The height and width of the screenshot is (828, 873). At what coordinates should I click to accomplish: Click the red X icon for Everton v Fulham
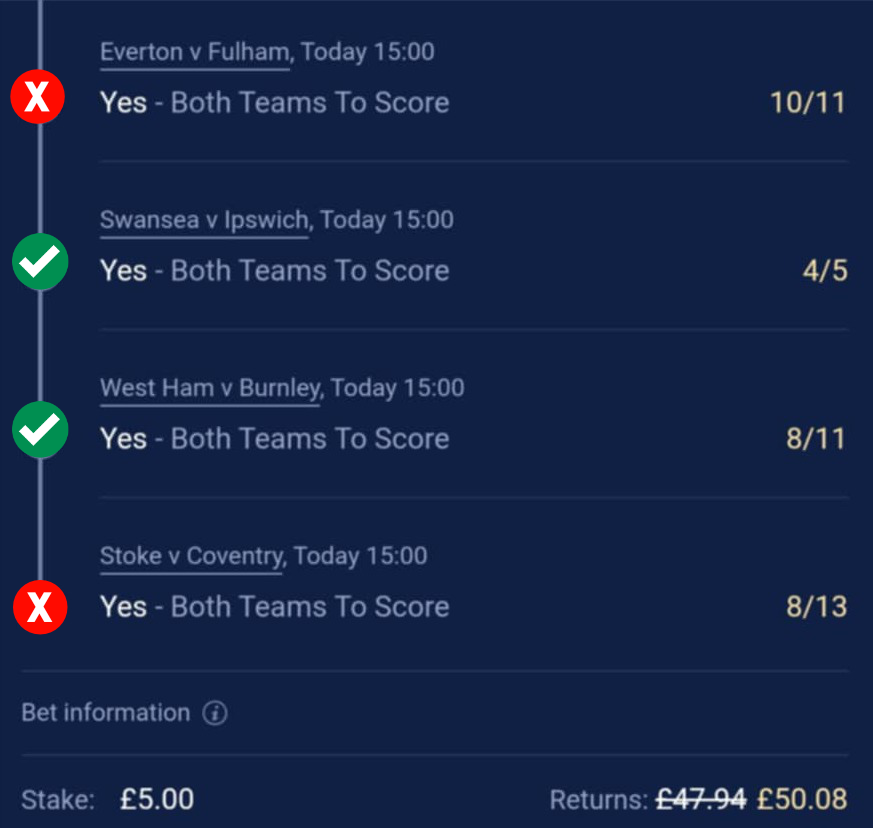(38, 98)
